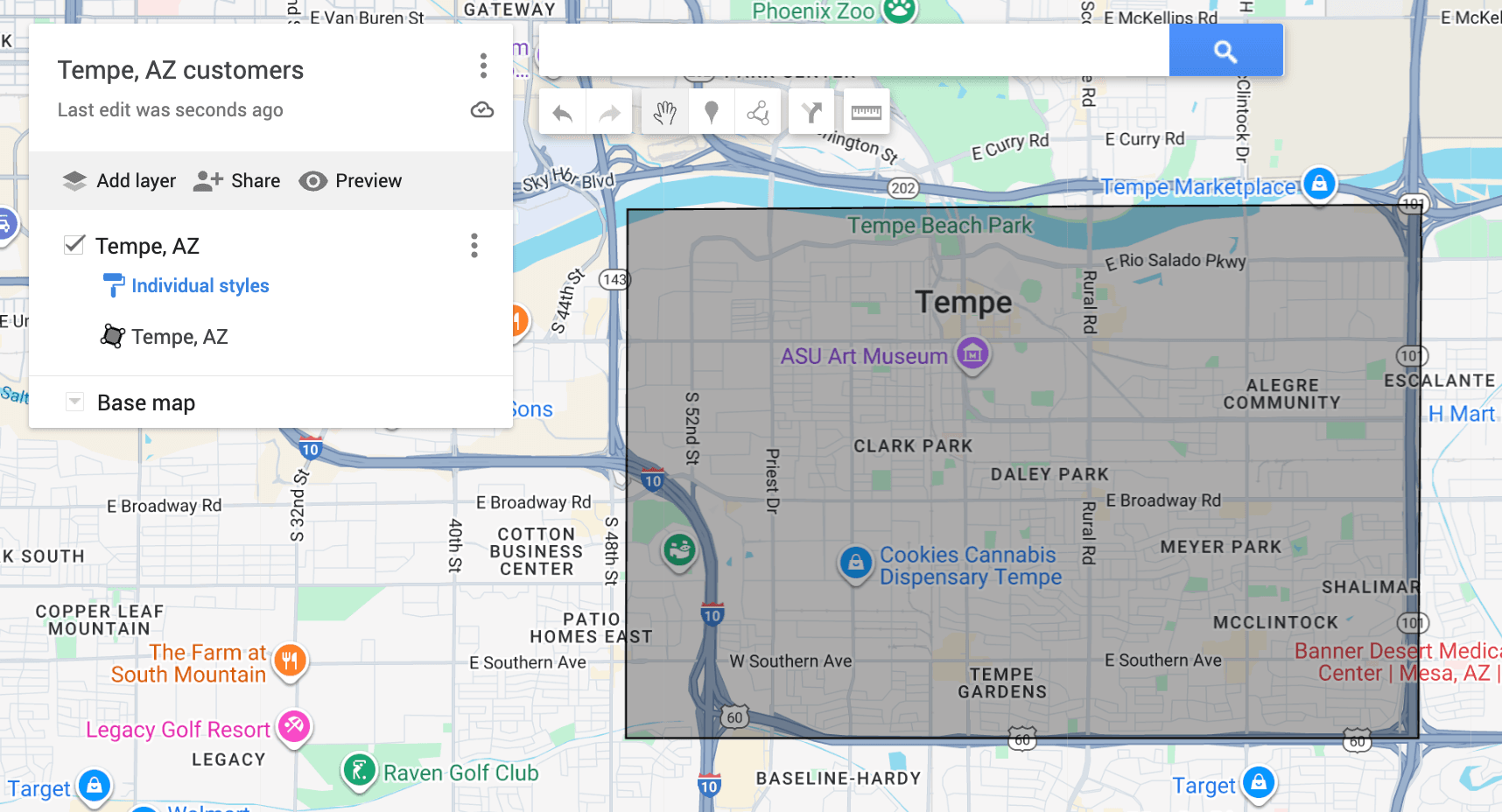1502x812 pixels.
Task: Click the Preview button
Action: [350, 181]
